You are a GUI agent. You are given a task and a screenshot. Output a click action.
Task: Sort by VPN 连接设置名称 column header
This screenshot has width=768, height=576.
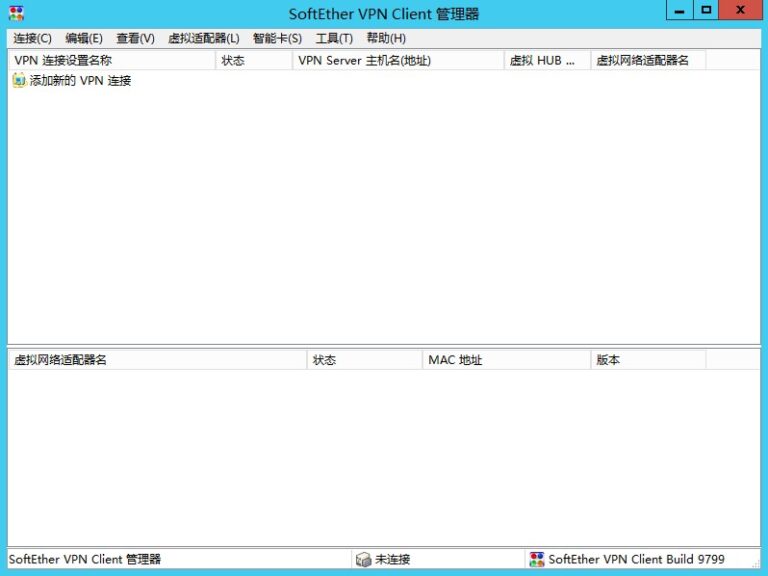(110, 60)
